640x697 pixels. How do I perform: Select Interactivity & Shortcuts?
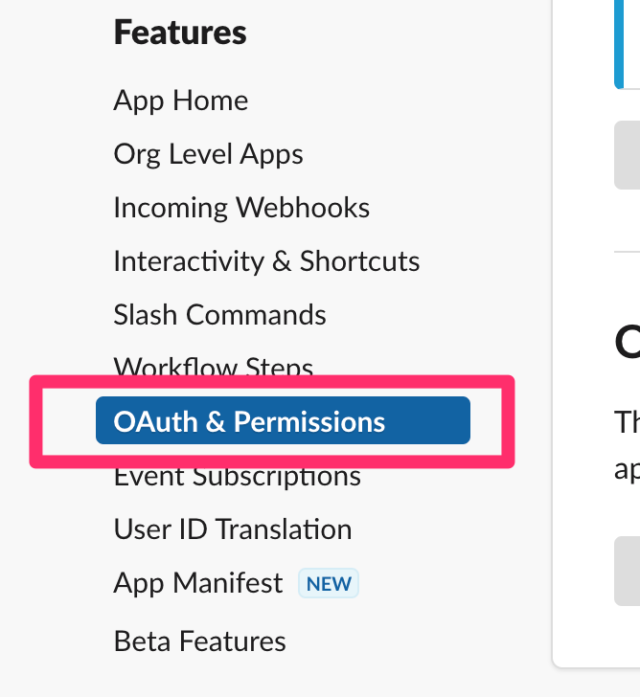pyautogui.click(x=266, y=261)
